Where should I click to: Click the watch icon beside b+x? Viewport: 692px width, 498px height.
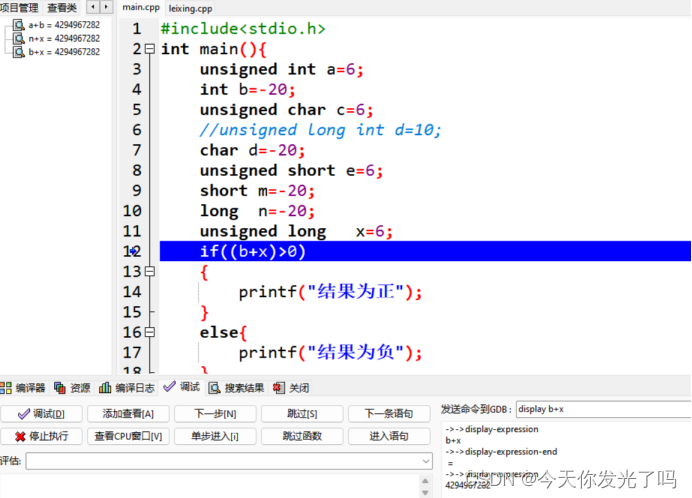click(x=19, y=52)
